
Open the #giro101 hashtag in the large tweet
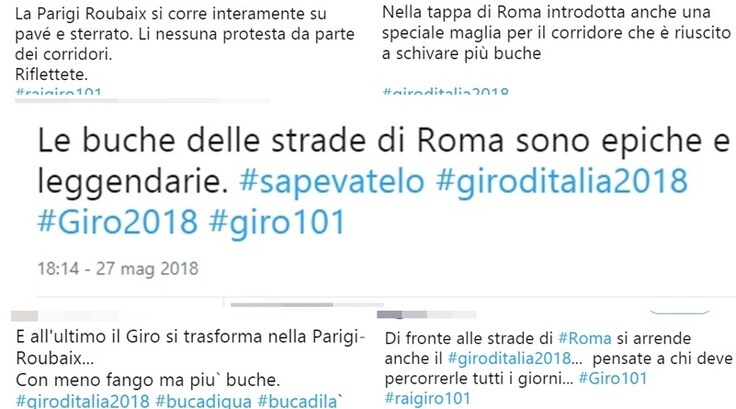coord(277,222)
